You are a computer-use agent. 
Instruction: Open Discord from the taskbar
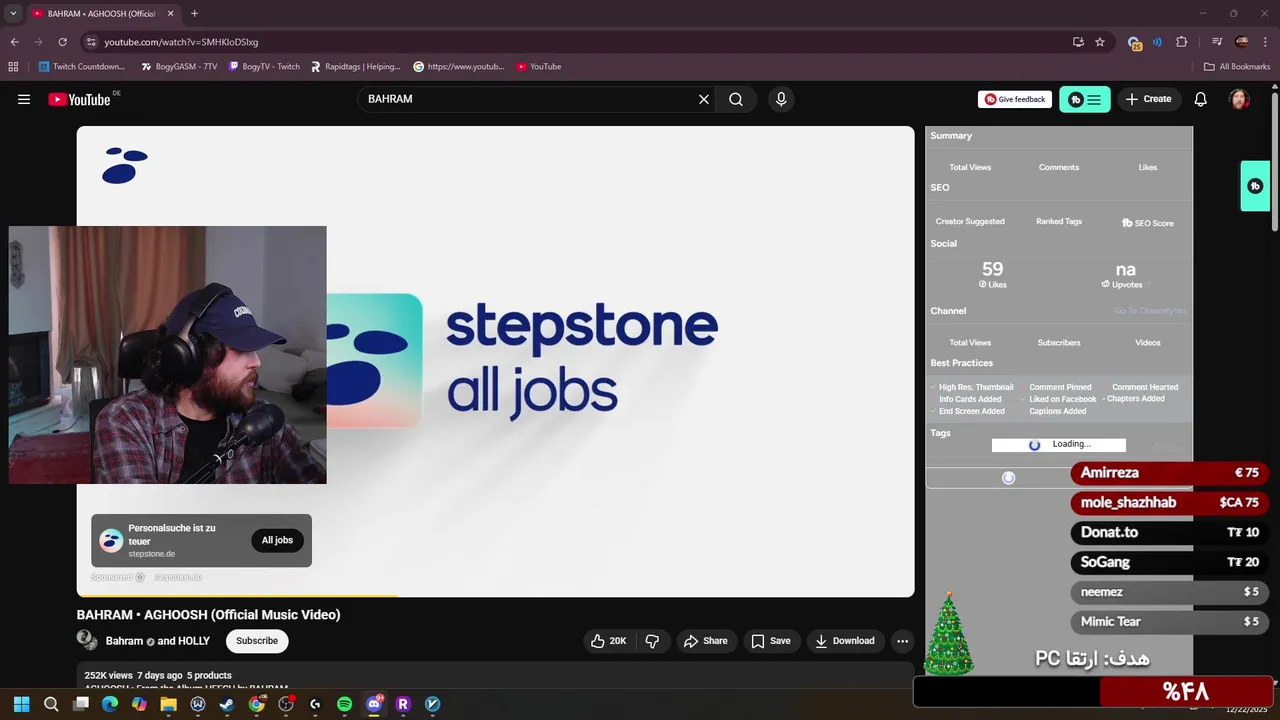click(x=374, y=704)
